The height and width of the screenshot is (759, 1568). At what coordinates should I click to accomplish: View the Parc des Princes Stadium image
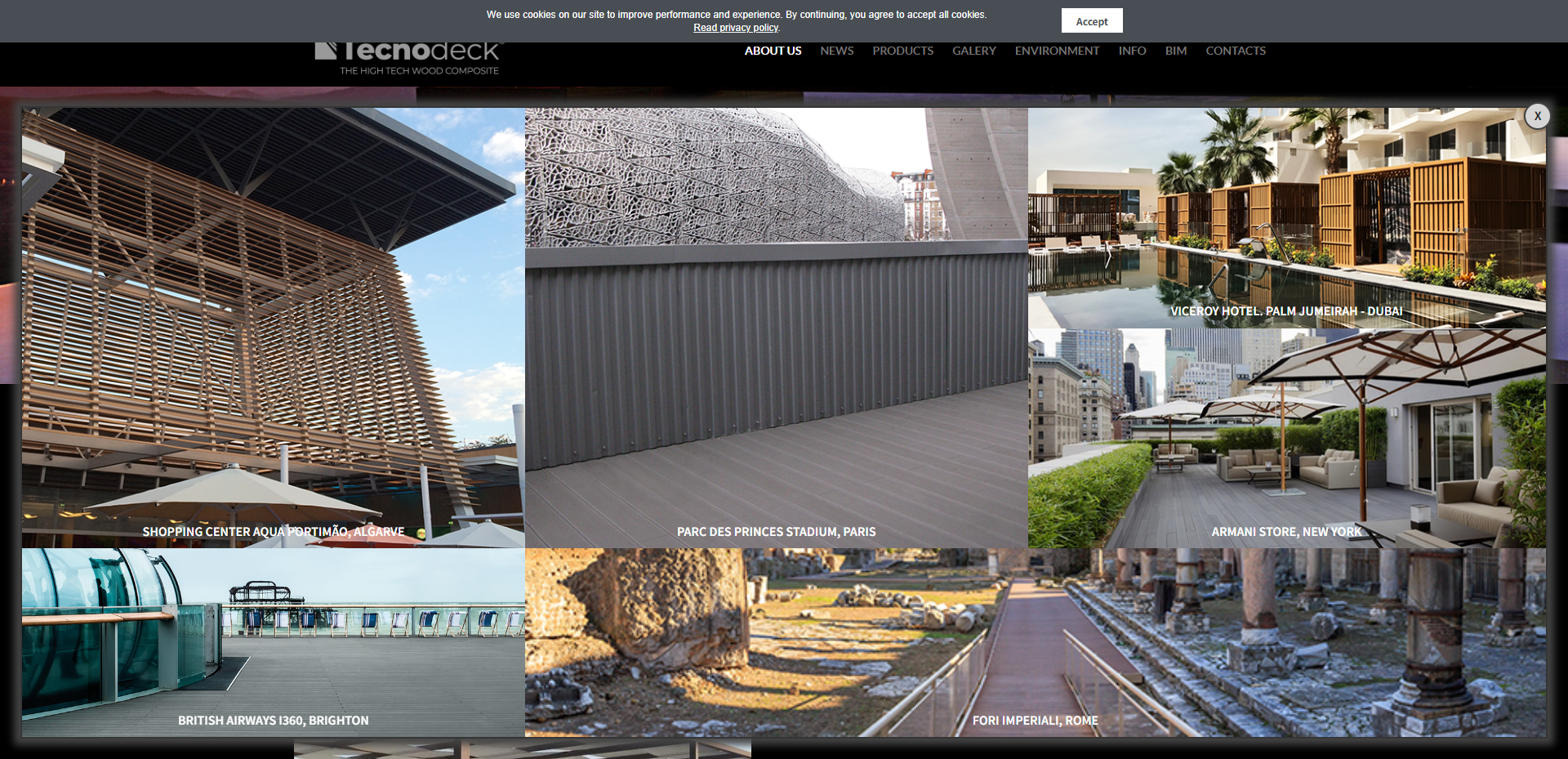[776, 327]
